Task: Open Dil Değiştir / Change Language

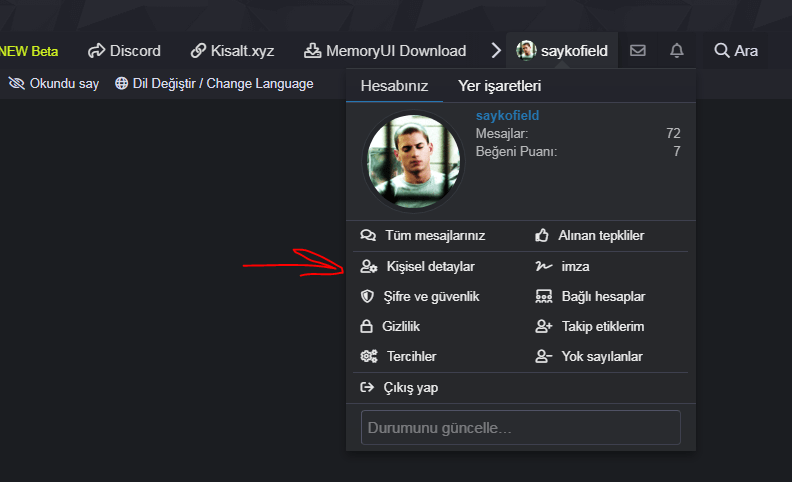Action: (x=214, y=83)
